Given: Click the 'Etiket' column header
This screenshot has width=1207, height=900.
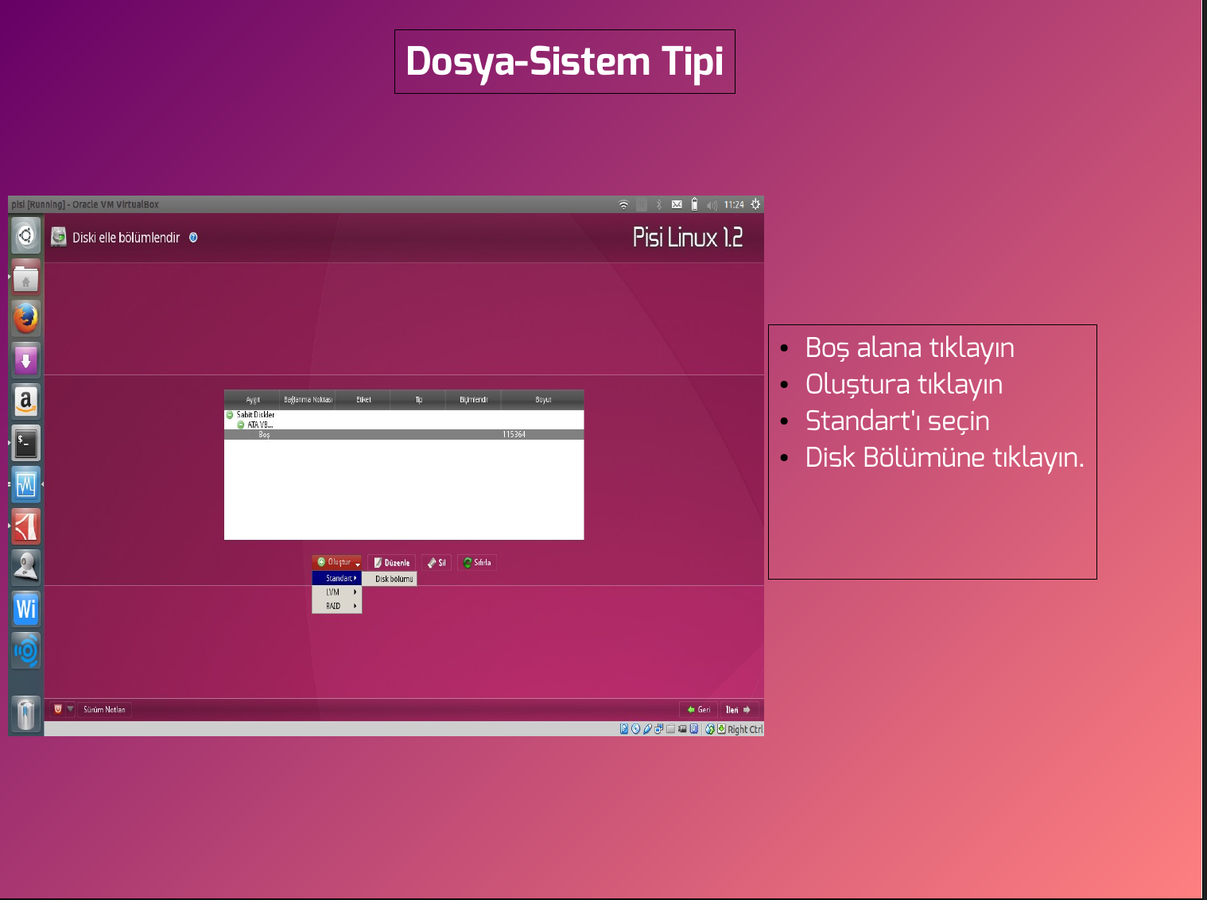Looking at the screenshot, I should pos(363,399).
